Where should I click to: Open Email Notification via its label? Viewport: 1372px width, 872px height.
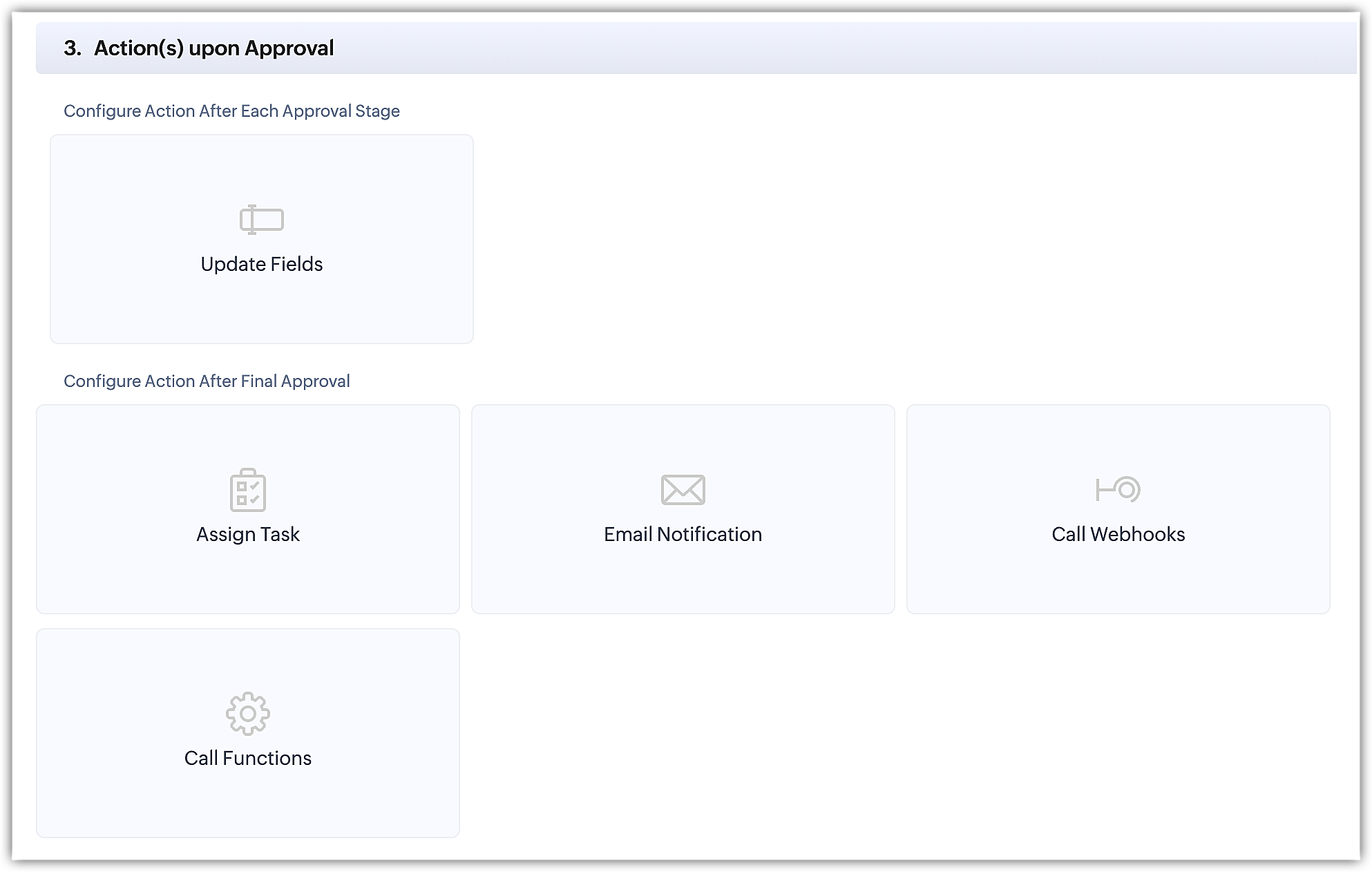tap(683, 534)
